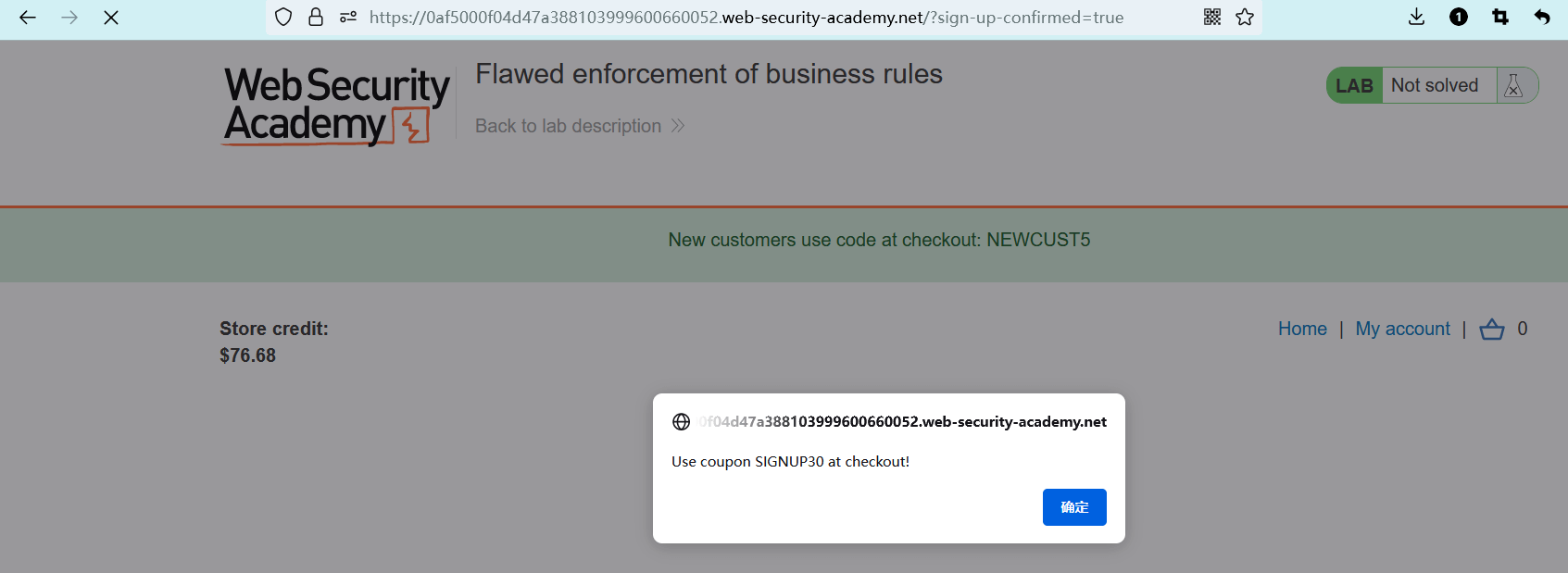Open the shield tracking protection icon
Viewport: 1568px width, 573px height.
coord(283,17)
